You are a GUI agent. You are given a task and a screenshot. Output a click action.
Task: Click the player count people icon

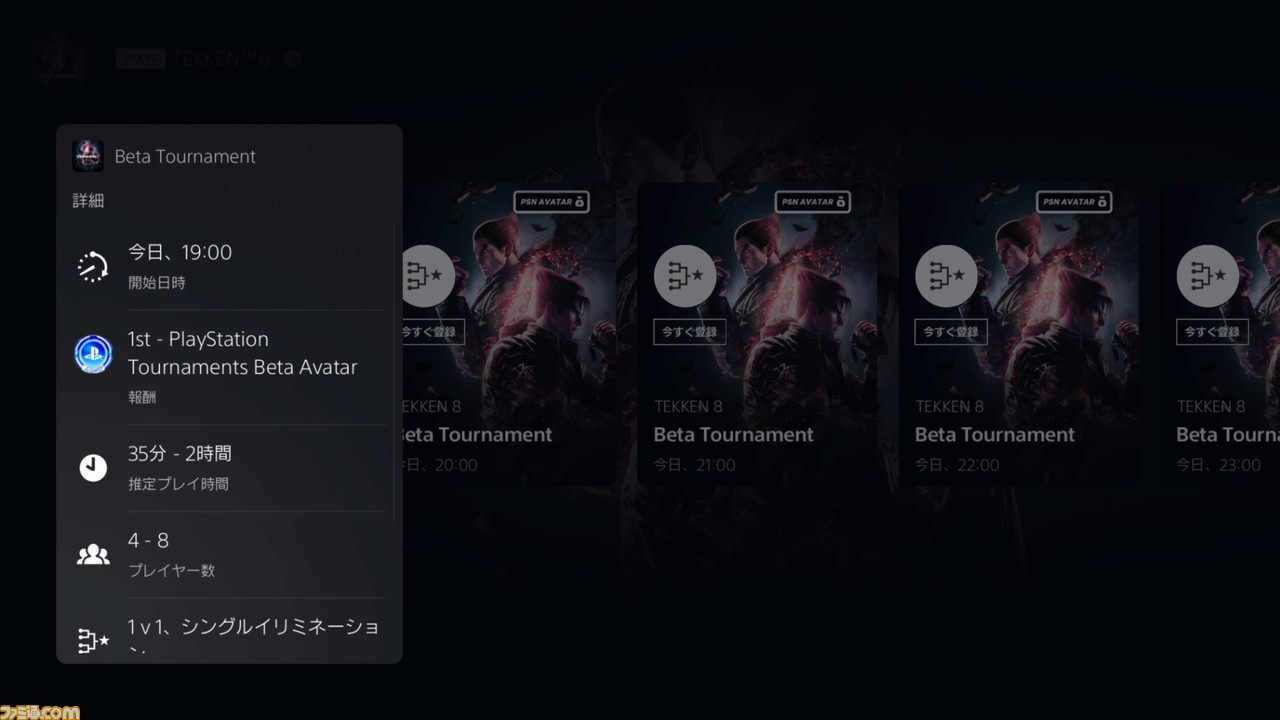click(93, 554)
